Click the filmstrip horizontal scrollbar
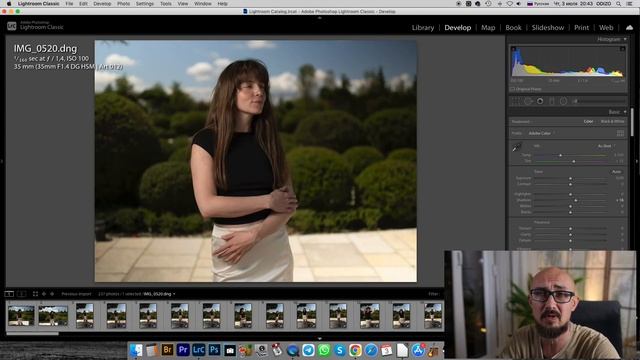Image resolution: width=640 pixels, height=360 pixels. tap(32, 333)
